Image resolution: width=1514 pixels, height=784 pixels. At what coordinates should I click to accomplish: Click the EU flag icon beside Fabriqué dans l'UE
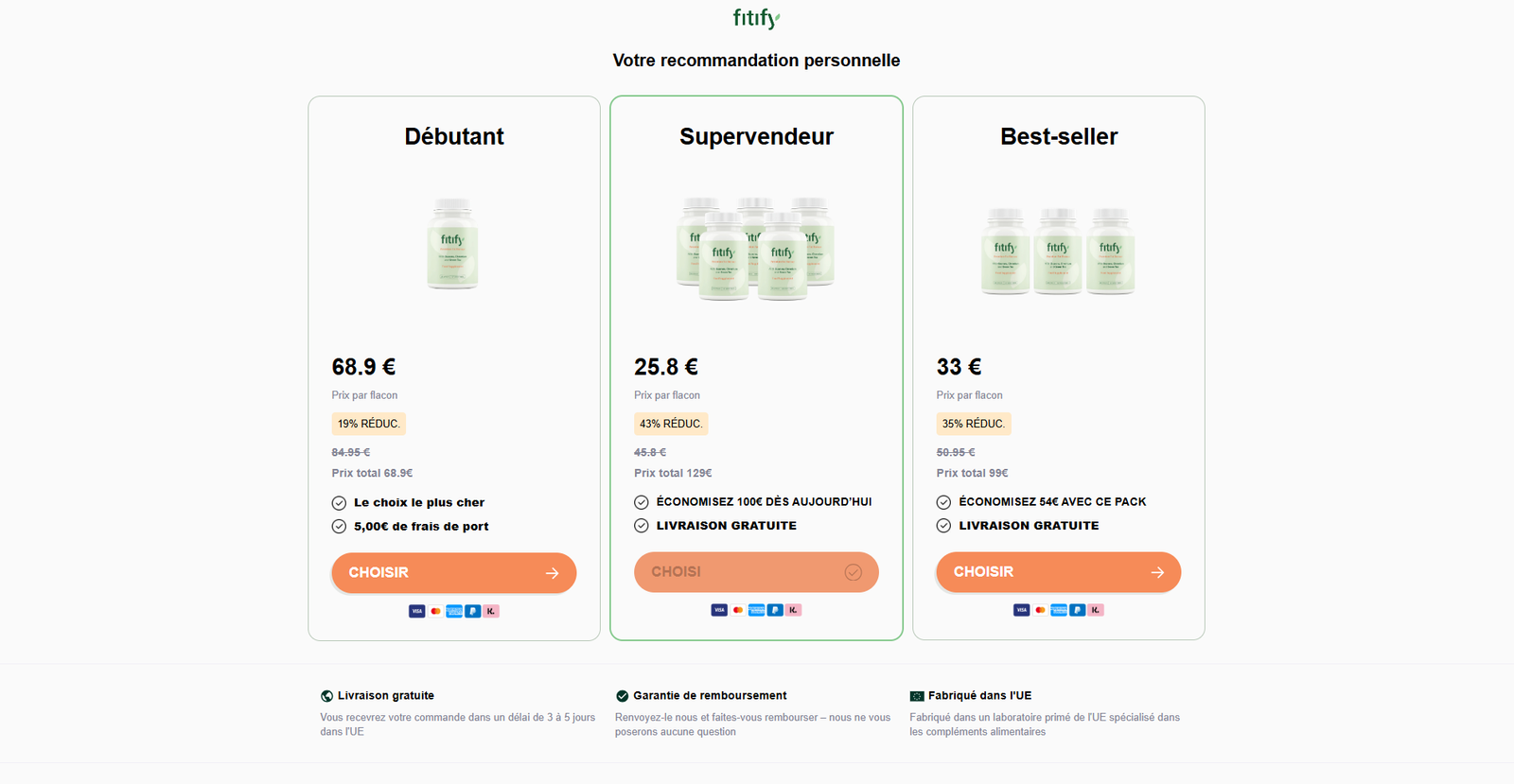coord(916,696)
